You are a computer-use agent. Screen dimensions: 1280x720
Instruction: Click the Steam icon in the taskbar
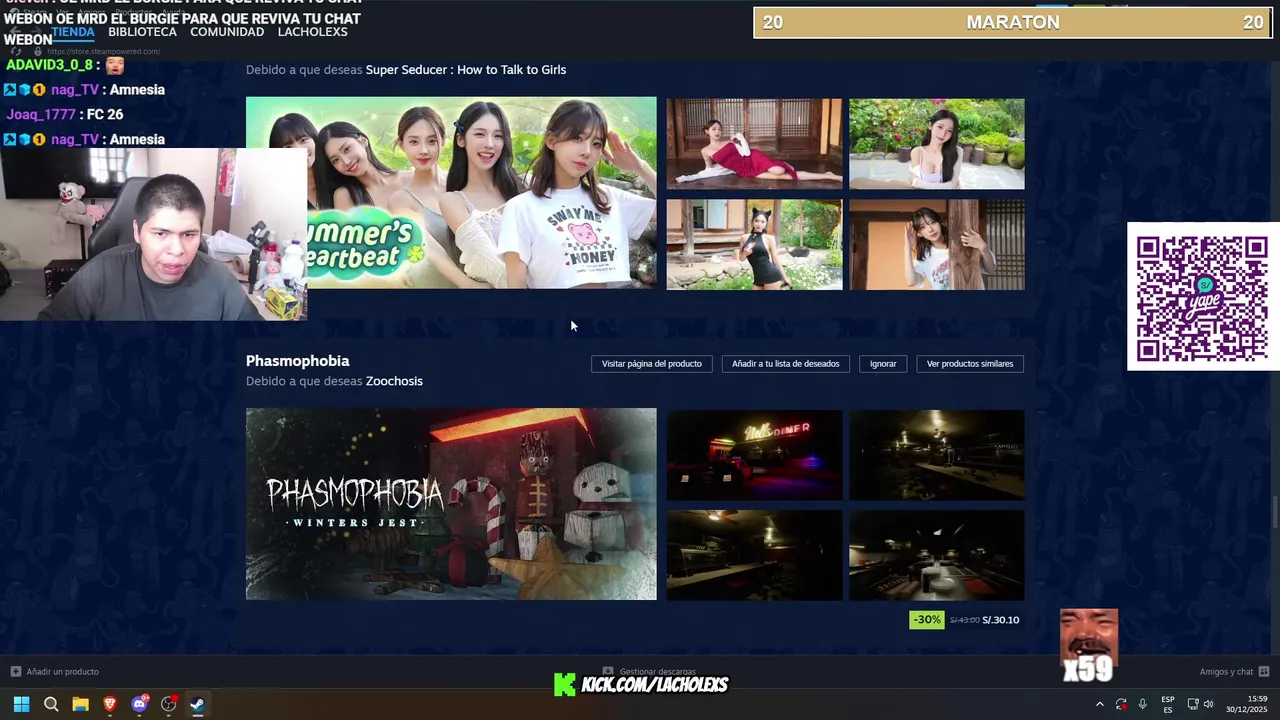point(198,704)
